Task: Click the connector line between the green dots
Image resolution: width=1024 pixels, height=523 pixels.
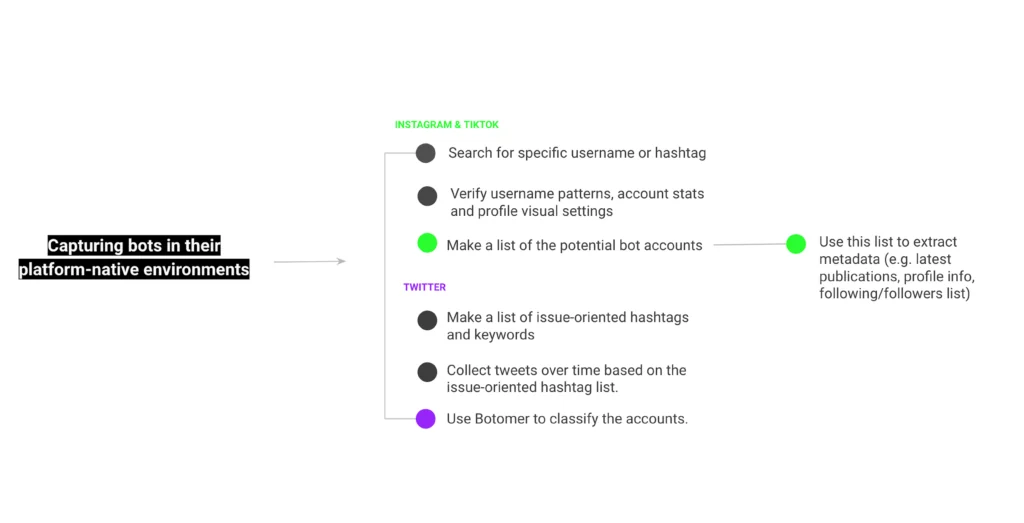Action: point(750,245)
